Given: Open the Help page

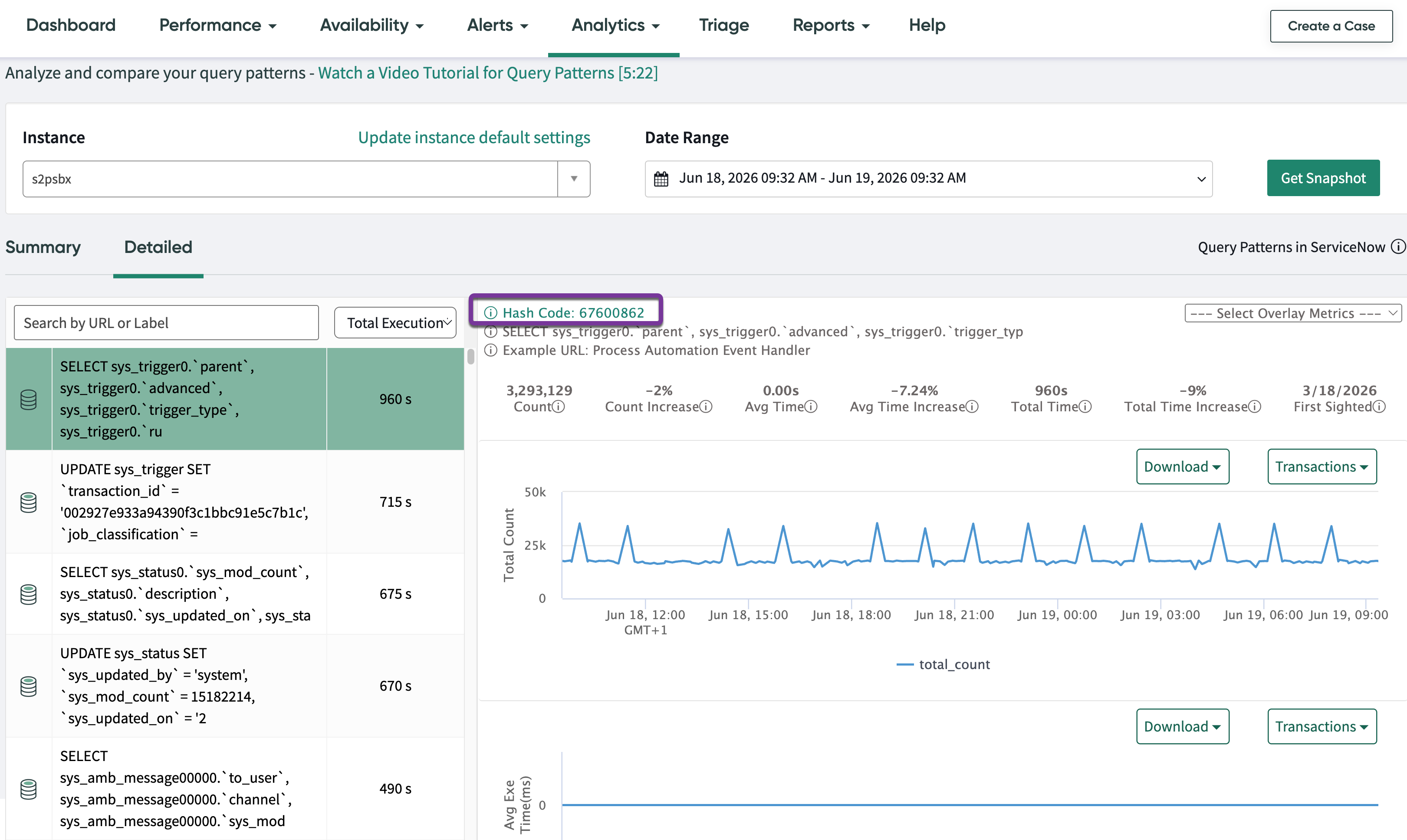Looking at the screenshot, I should (x=927, y=25).
